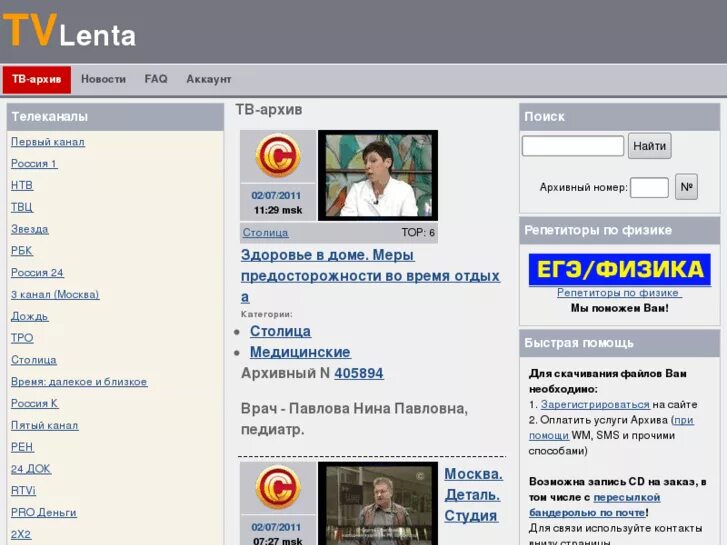Image resolution: width=727 pixels, height=545 pixels.
Task: Choose the ТРО channel link
Action: click(22, 338)
